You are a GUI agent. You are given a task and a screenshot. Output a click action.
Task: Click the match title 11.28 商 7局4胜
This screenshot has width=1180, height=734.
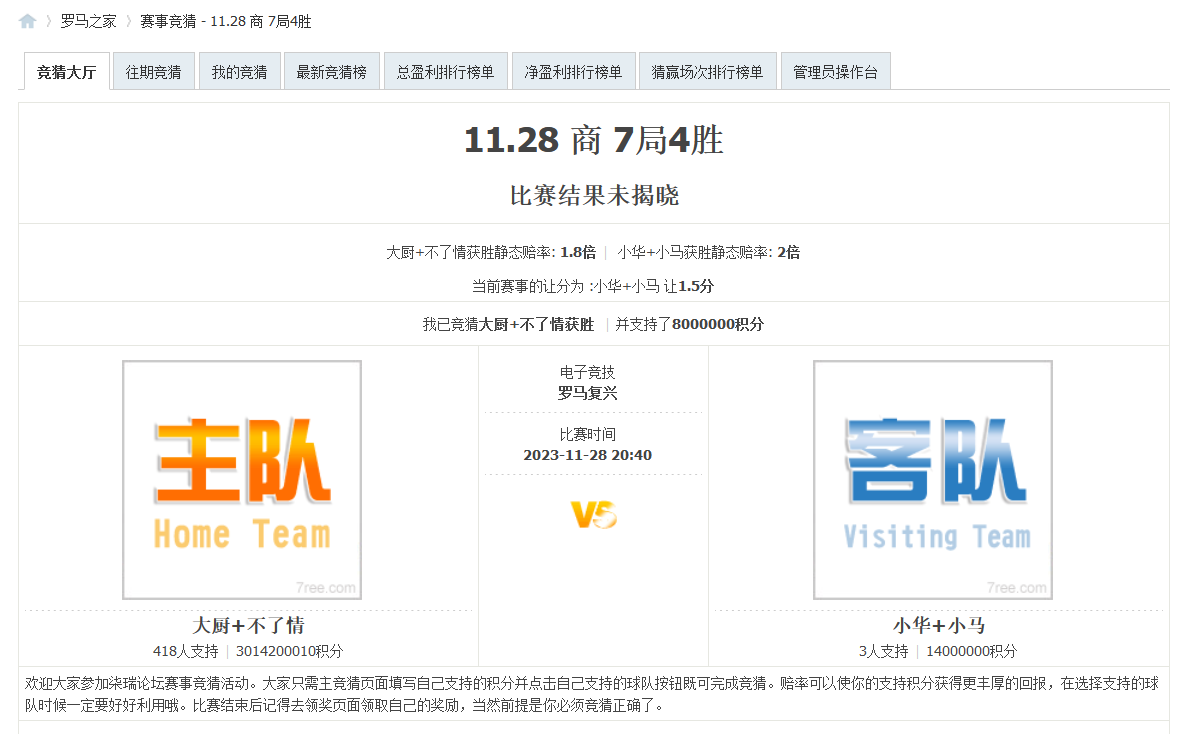(594, 141)
